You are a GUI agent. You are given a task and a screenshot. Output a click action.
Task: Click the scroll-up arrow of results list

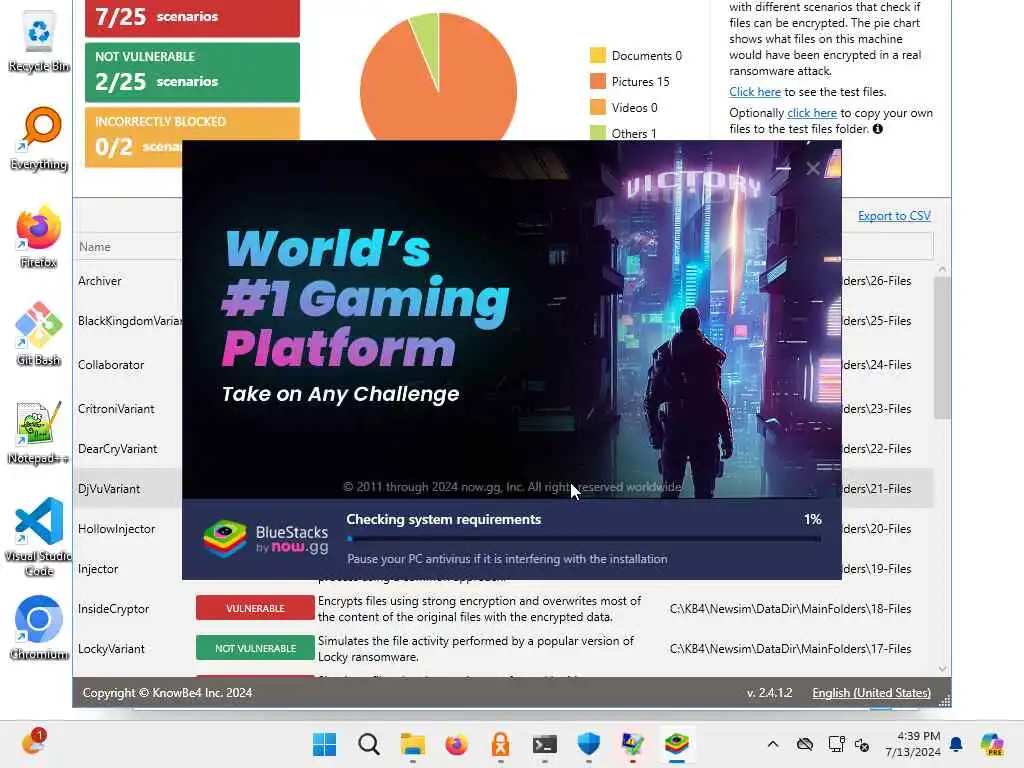(942, 269)
